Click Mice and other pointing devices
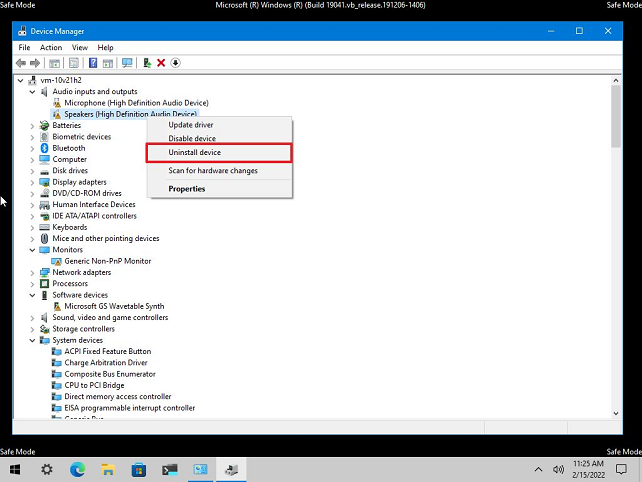Screen dimensions: 642x482 pyautogui.click(x=106, y=239)
